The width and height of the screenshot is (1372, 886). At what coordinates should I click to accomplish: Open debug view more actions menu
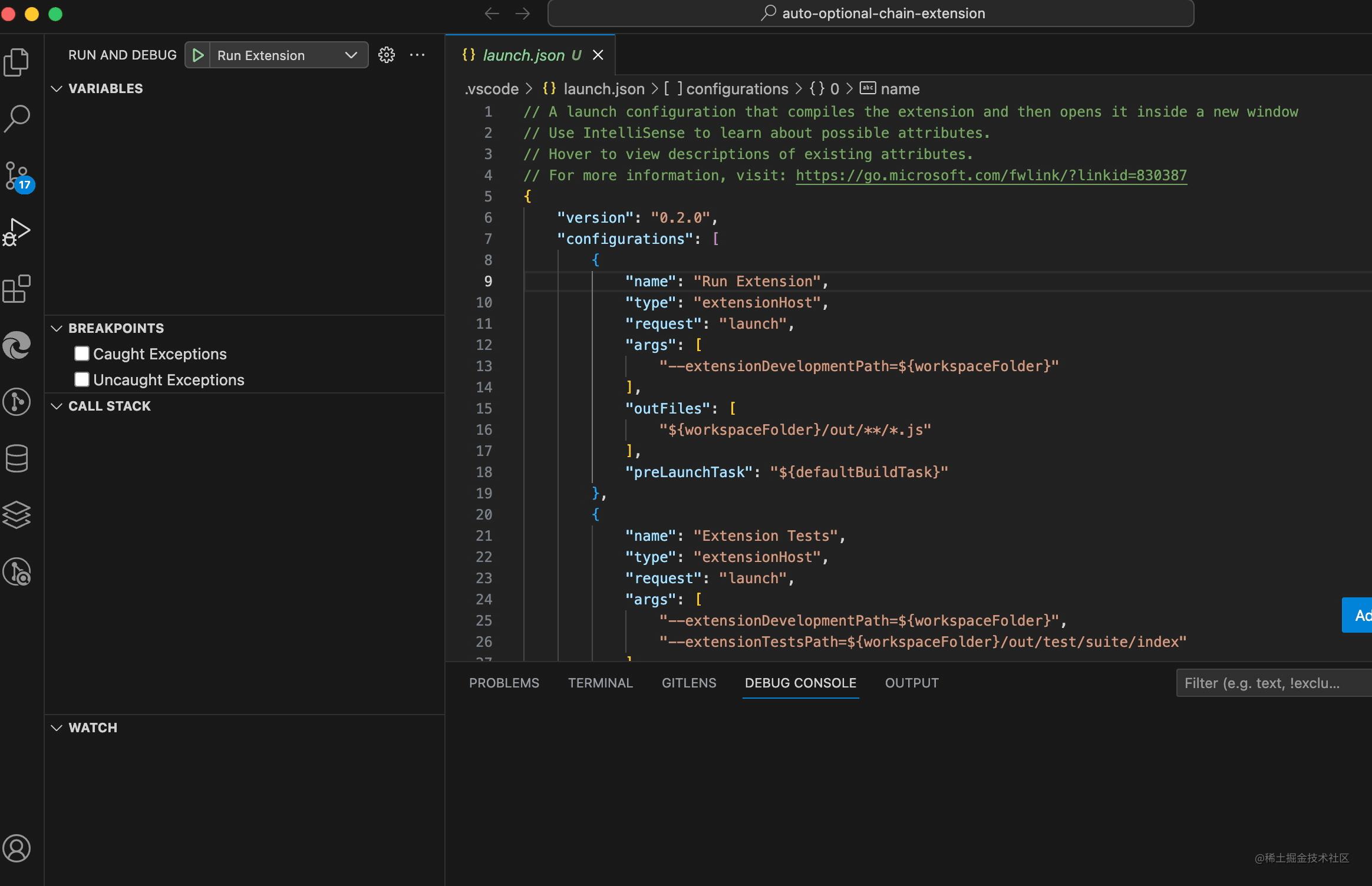[x=417, y=55]
